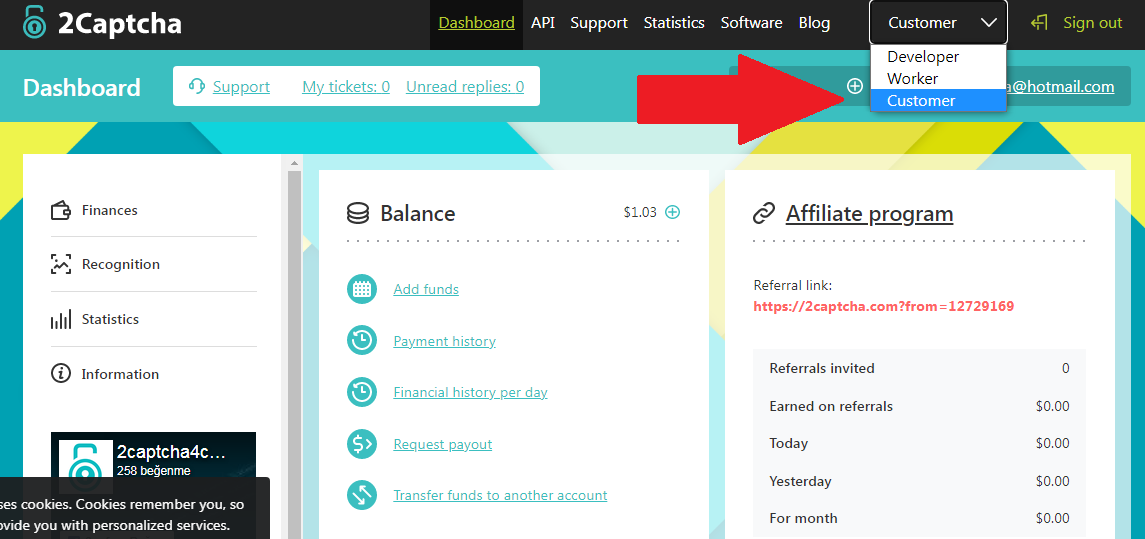Open the My tickets: 0 link

pos(346,87)
